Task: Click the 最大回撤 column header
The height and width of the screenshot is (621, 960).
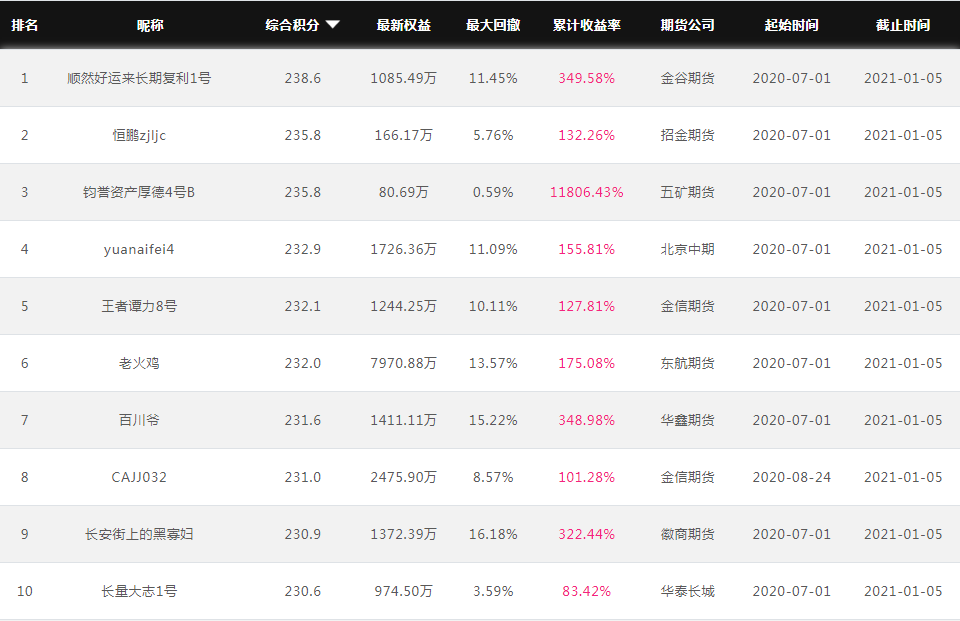Action: (493, 25)
